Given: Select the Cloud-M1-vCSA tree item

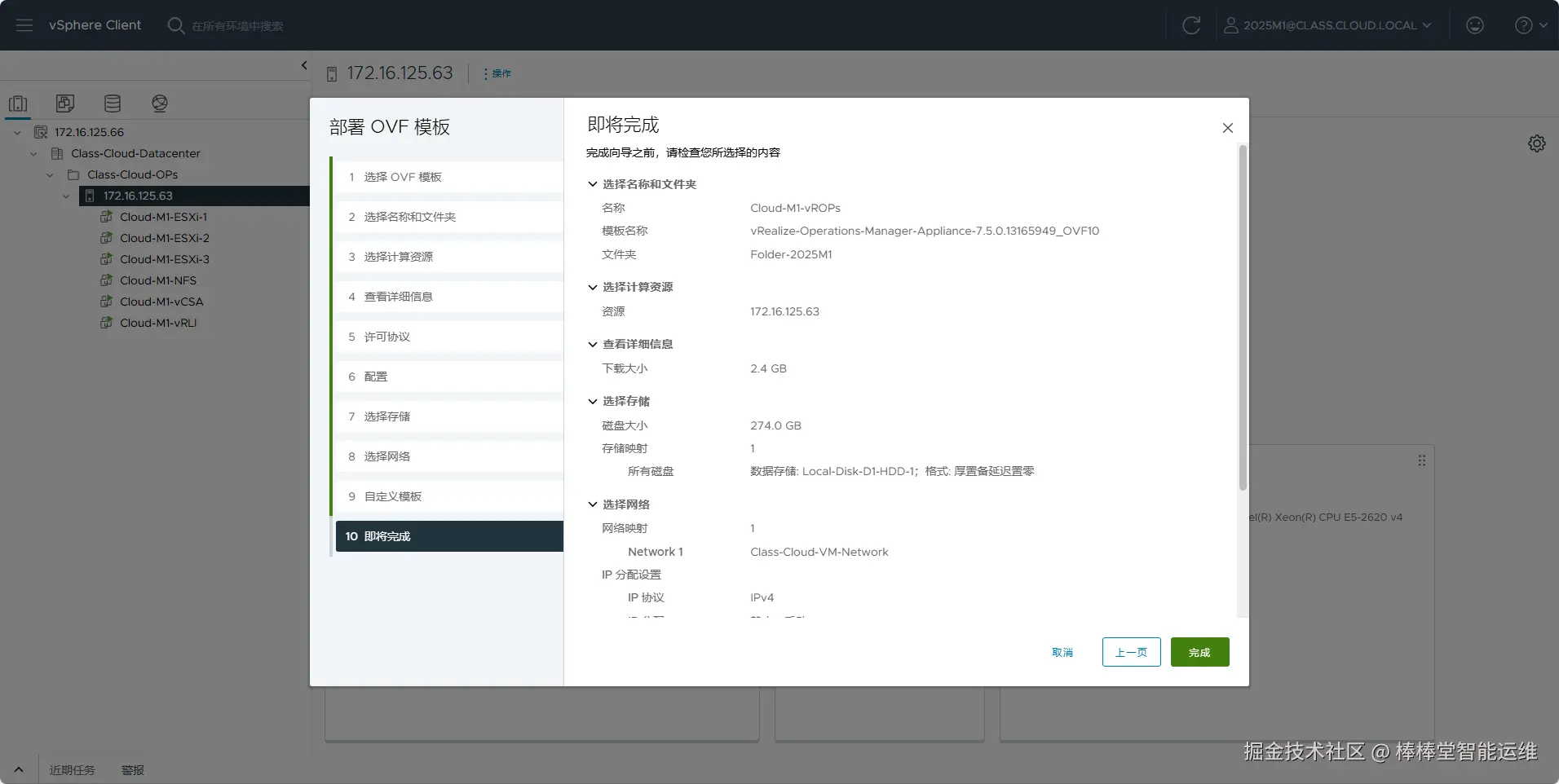Looking at the screenshot, I should 161,302.
